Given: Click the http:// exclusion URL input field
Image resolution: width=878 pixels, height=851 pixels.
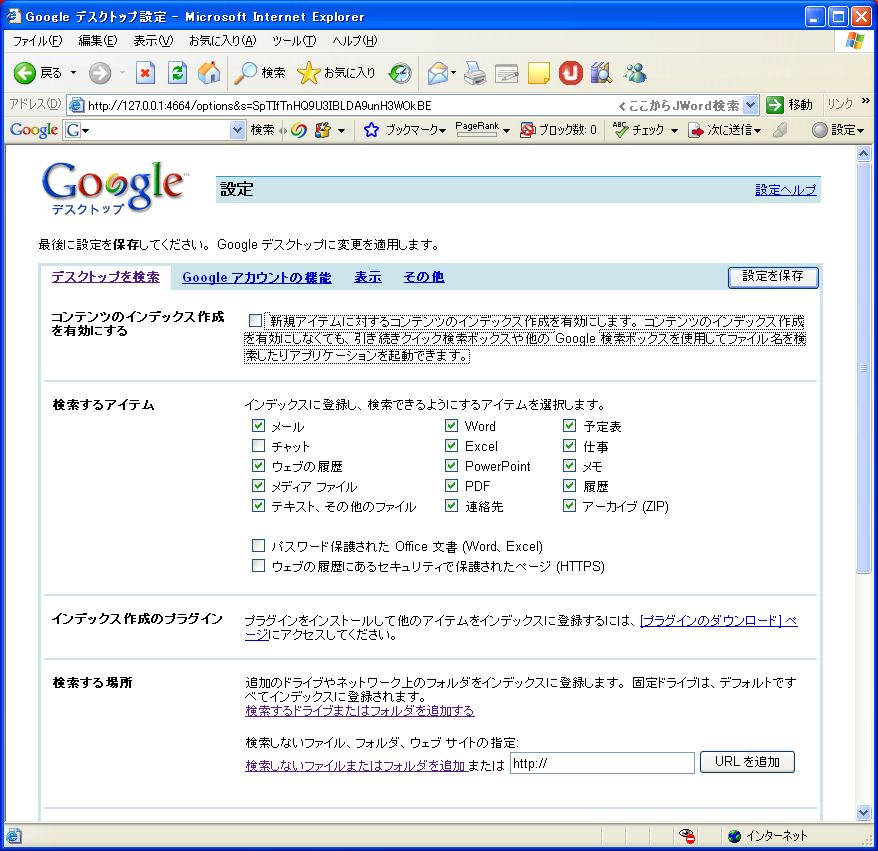Looking at the screenshot, I should (602, 763).
